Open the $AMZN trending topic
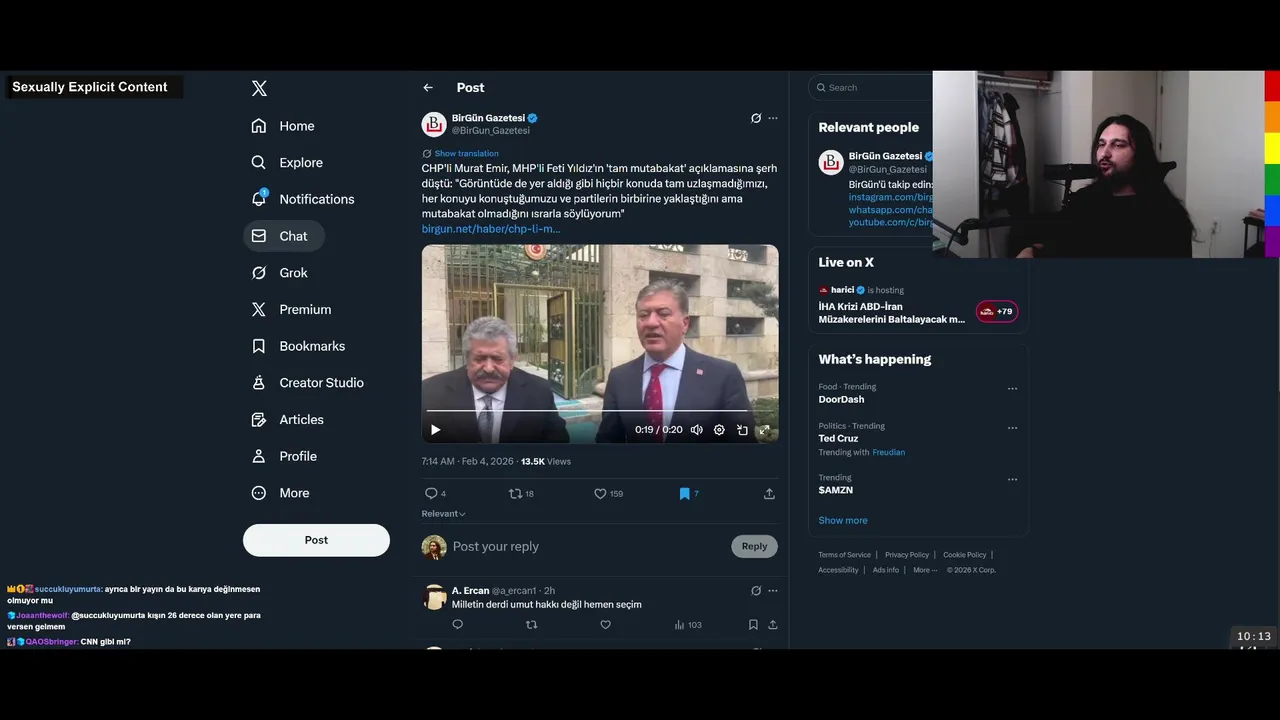Viewport: 1280px width, 720px height. 835,490
